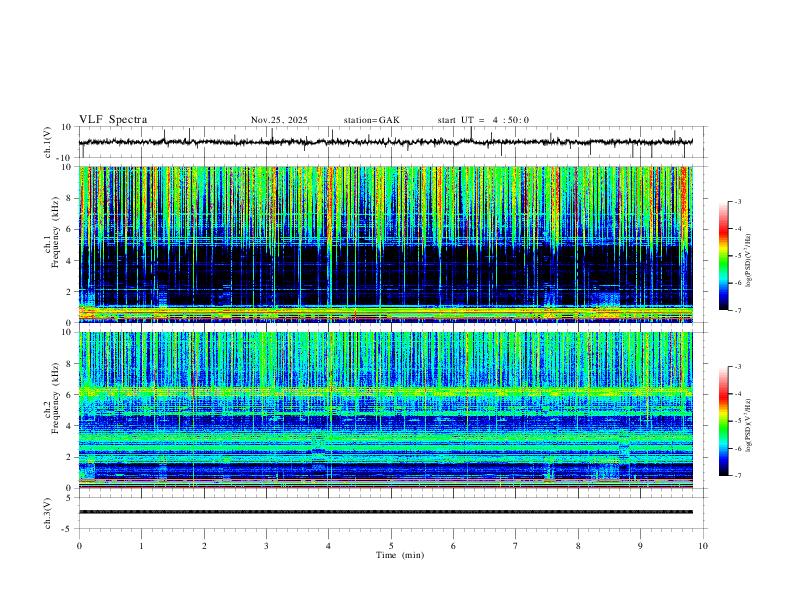This screenshot has height=612, width=792.
Task: Click the 'start UT = 4 :50: 0' text
Action: pos(483,120)
